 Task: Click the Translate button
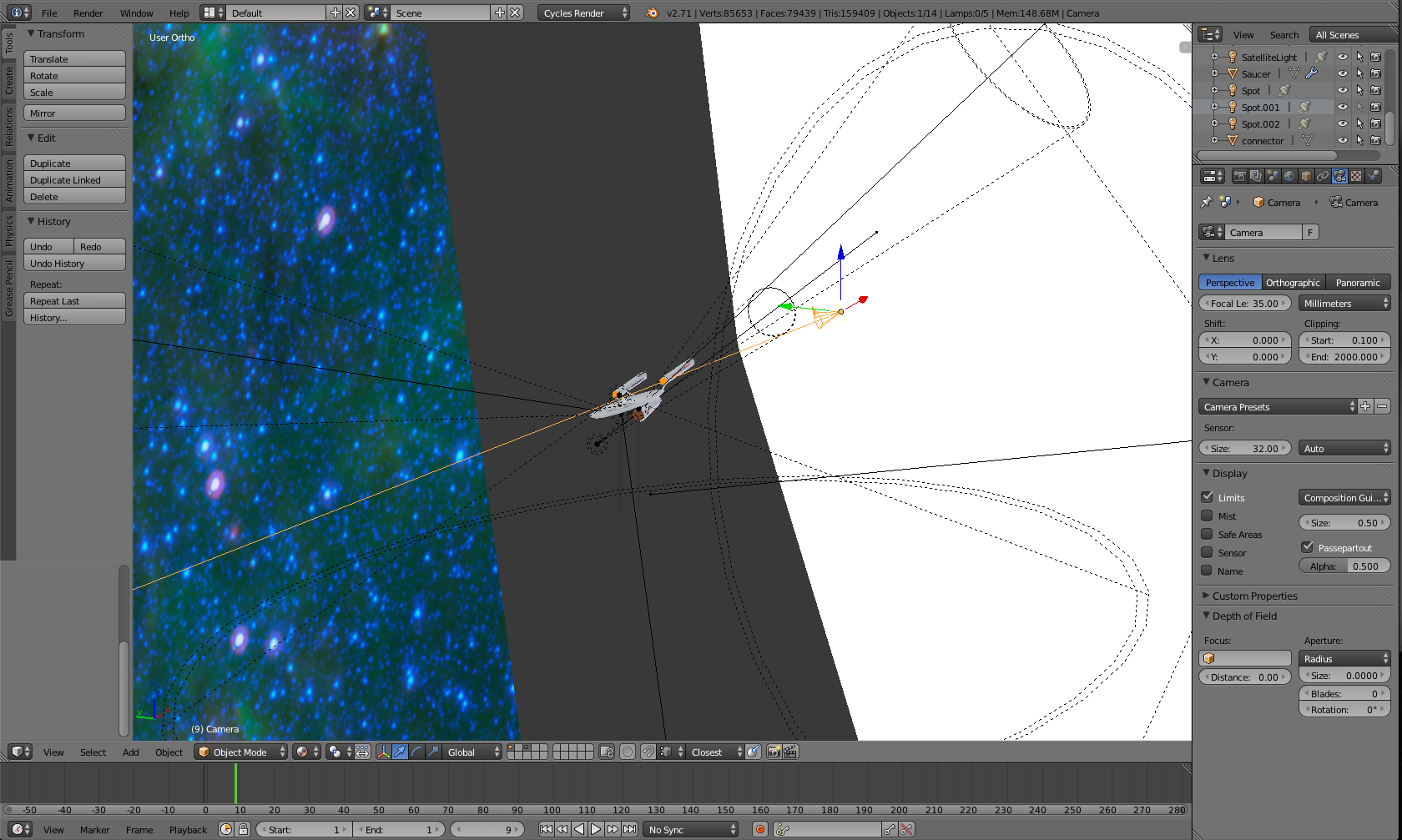click(74, 58)
